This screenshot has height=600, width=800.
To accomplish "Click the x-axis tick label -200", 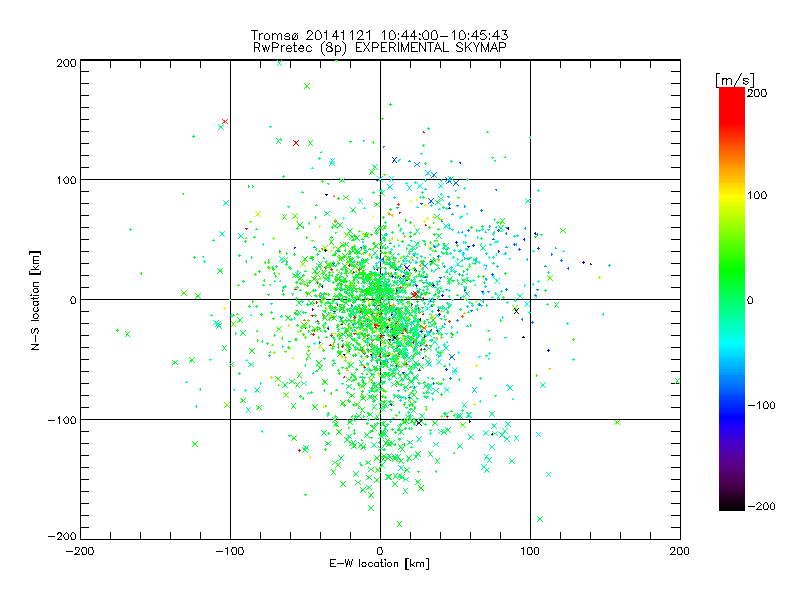I will (80, 551).
